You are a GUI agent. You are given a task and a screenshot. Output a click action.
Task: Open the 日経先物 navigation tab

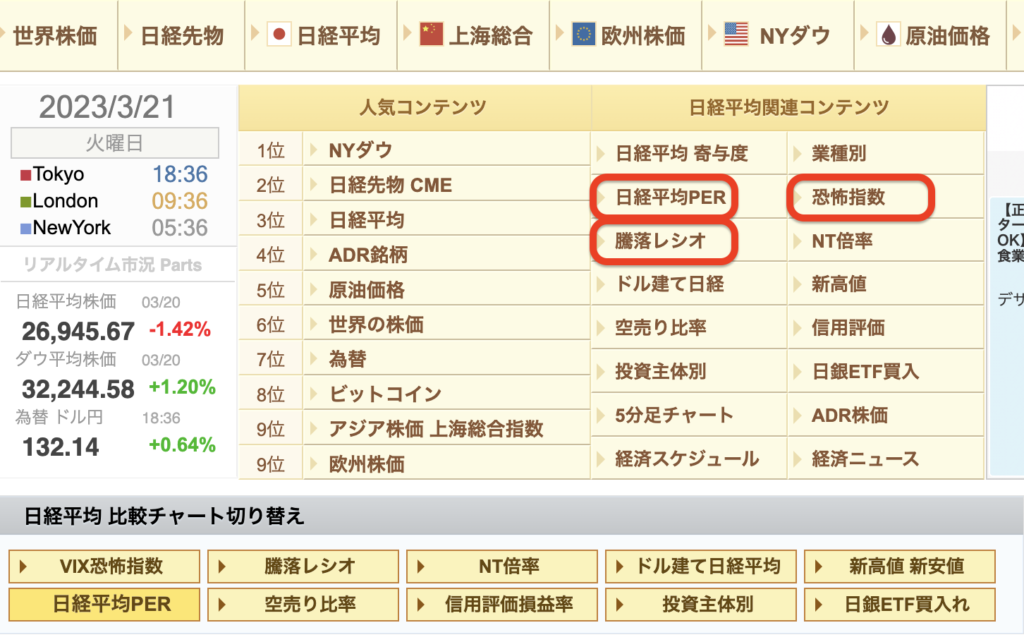(x=181, y=37)
